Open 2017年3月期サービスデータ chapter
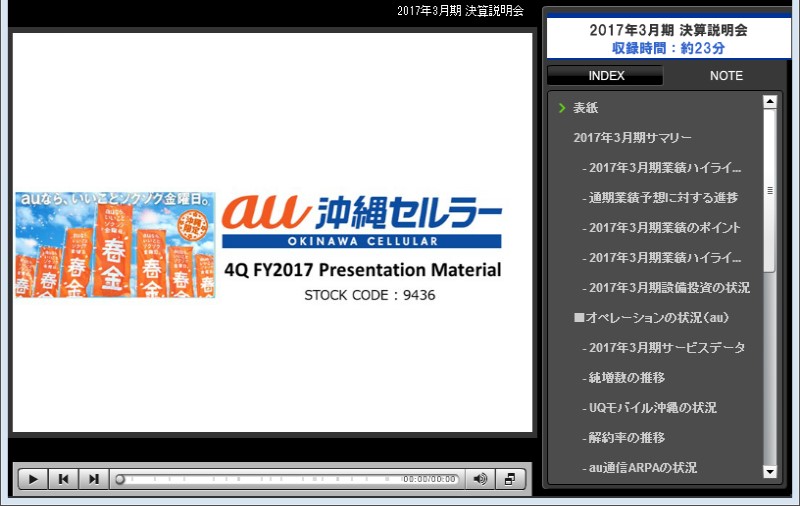This screenshot has width=800, height=506. coord(663,348)
